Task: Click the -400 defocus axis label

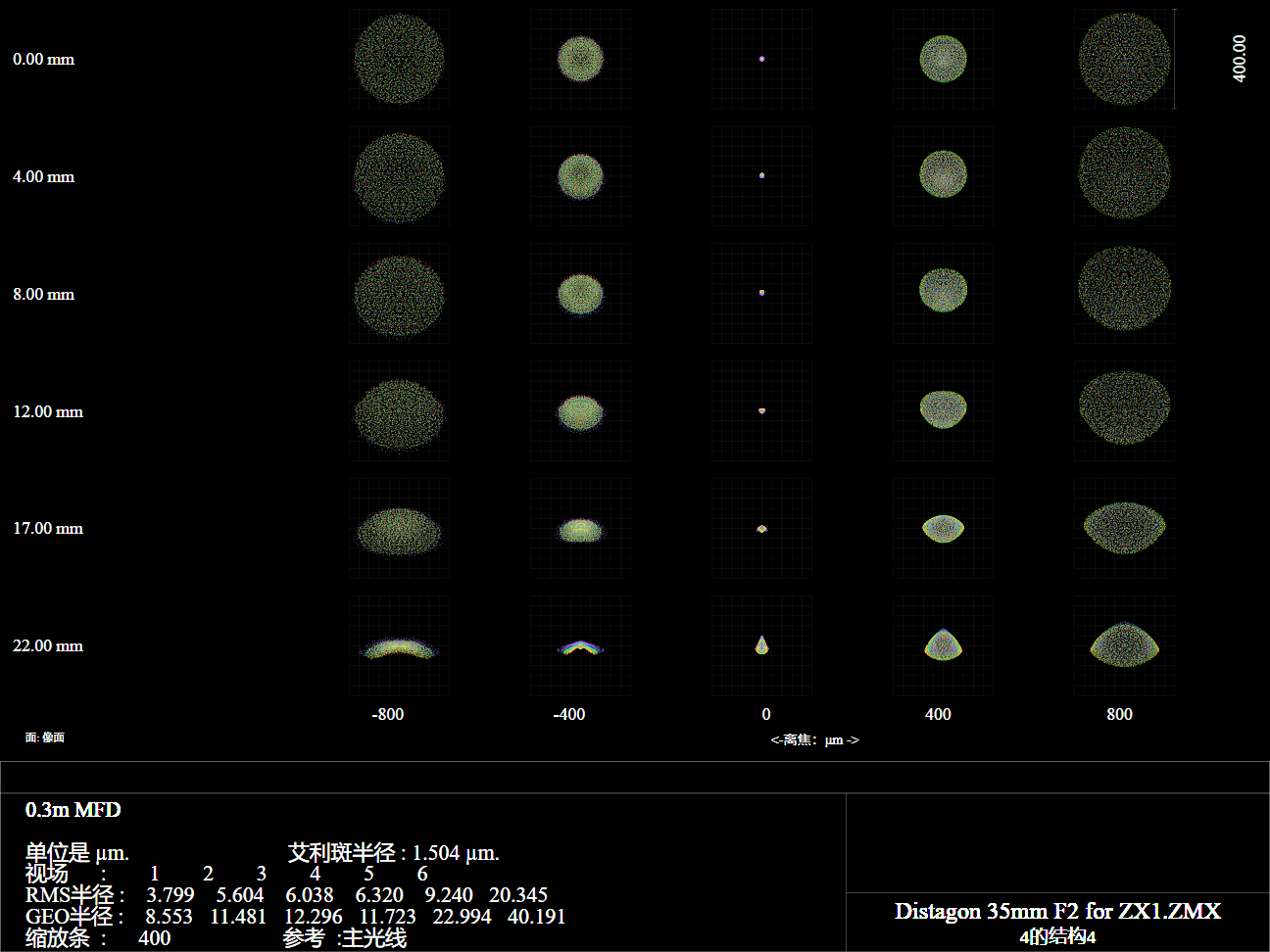Action: [x=569, y=714]
